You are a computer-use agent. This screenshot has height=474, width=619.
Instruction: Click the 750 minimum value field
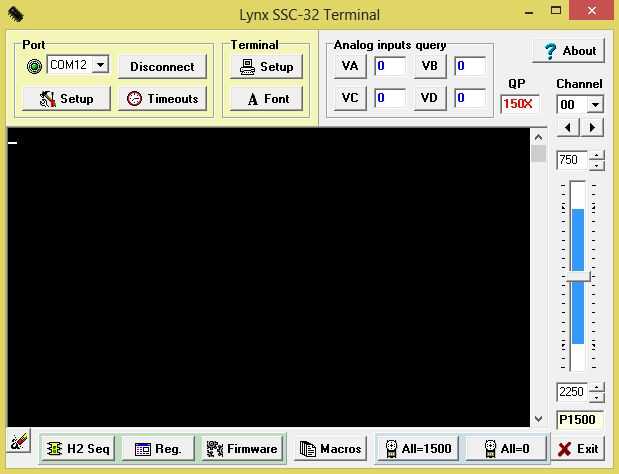(x=572, y=160)
